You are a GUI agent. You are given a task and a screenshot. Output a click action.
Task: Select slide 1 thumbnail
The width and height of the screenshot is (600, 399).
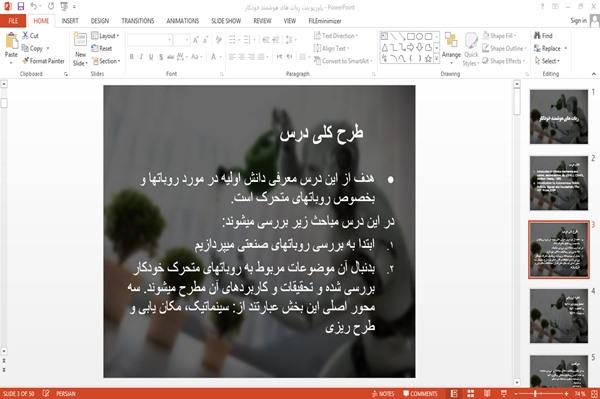point(559,117)
